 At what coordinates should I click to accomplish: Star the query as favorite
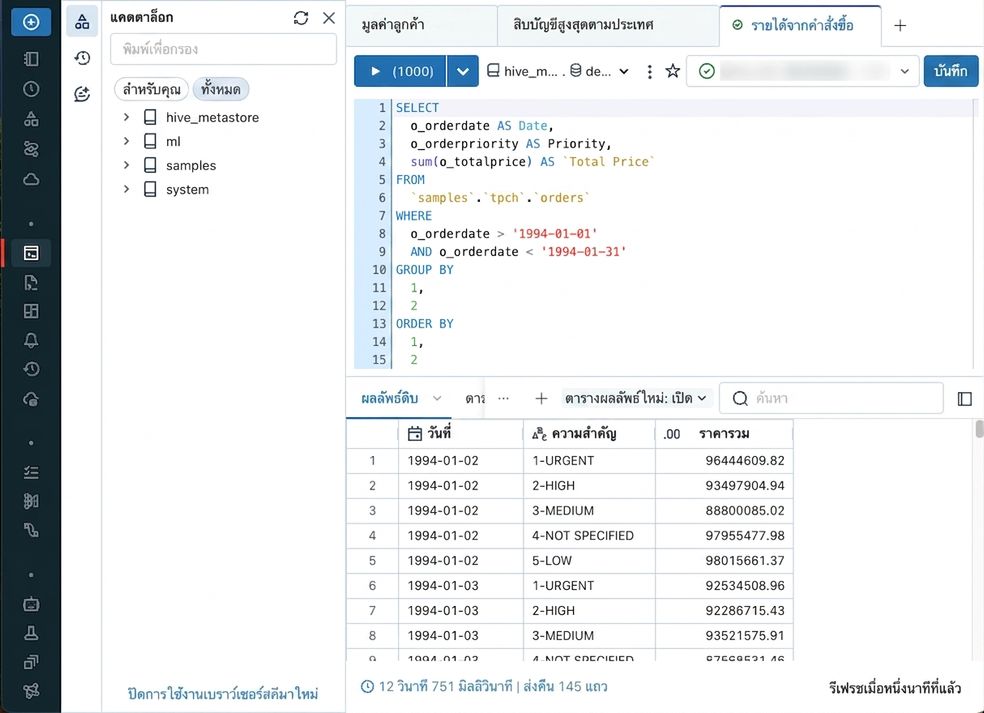point(673,71)
